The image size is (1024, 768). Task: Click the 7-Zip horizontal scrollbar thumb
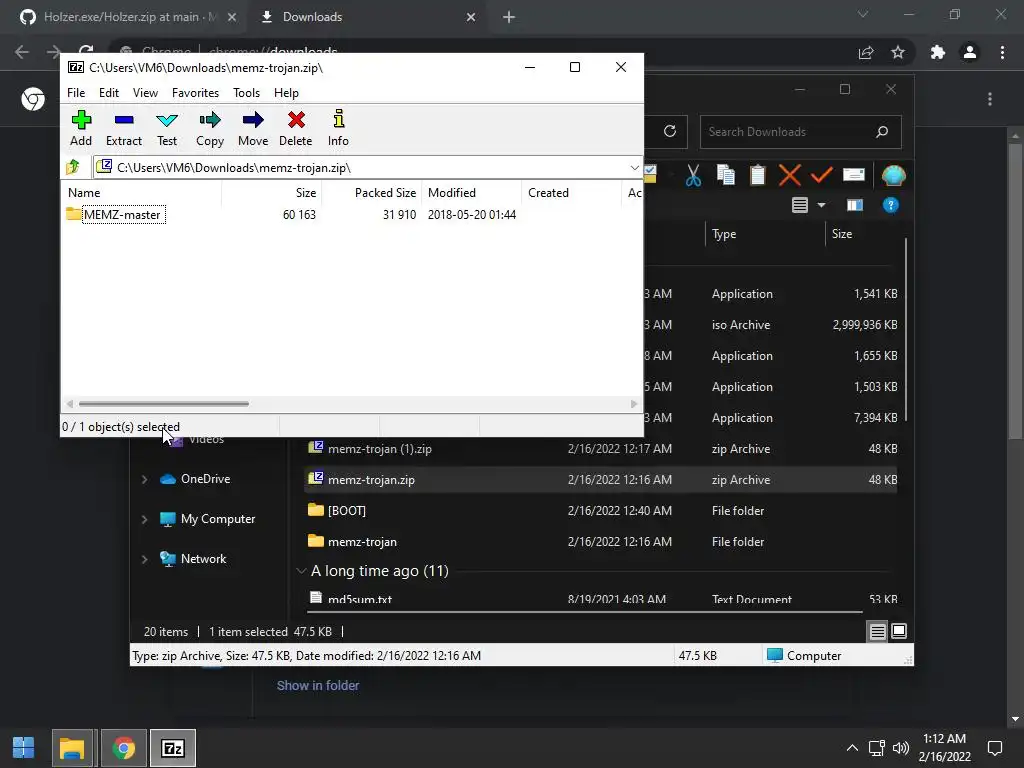pyautogui.click(x=163, y=404)
